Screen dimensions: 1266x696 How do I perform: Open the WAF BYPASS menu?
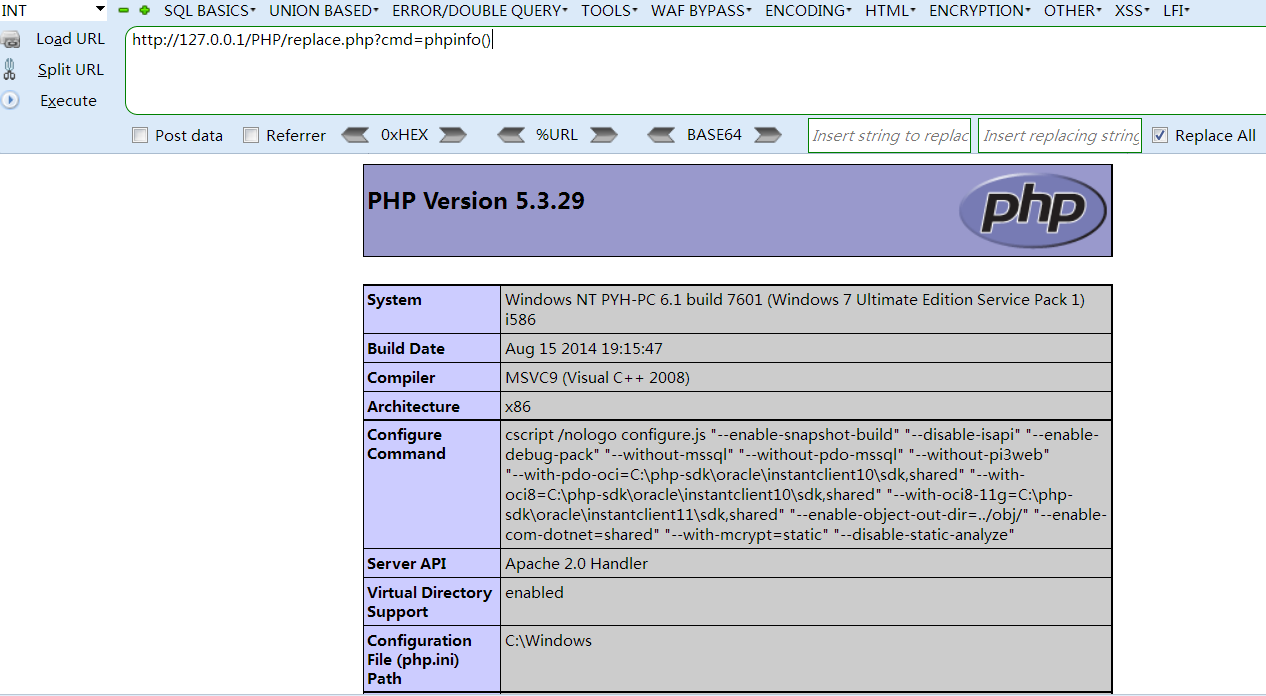click(702, 10)
